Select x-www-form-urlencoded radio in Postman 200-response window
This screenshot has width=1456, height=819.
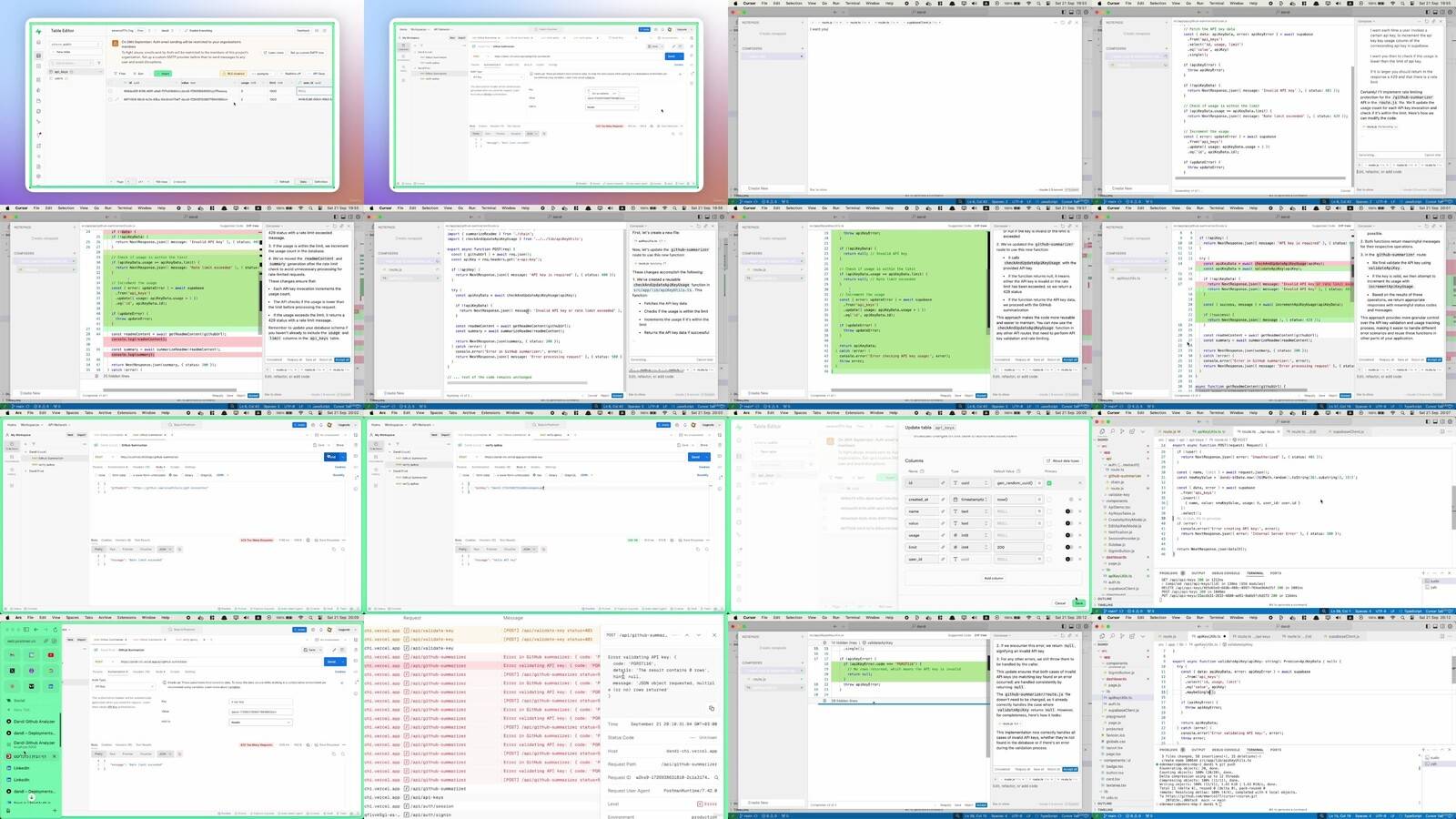(494, 475)
